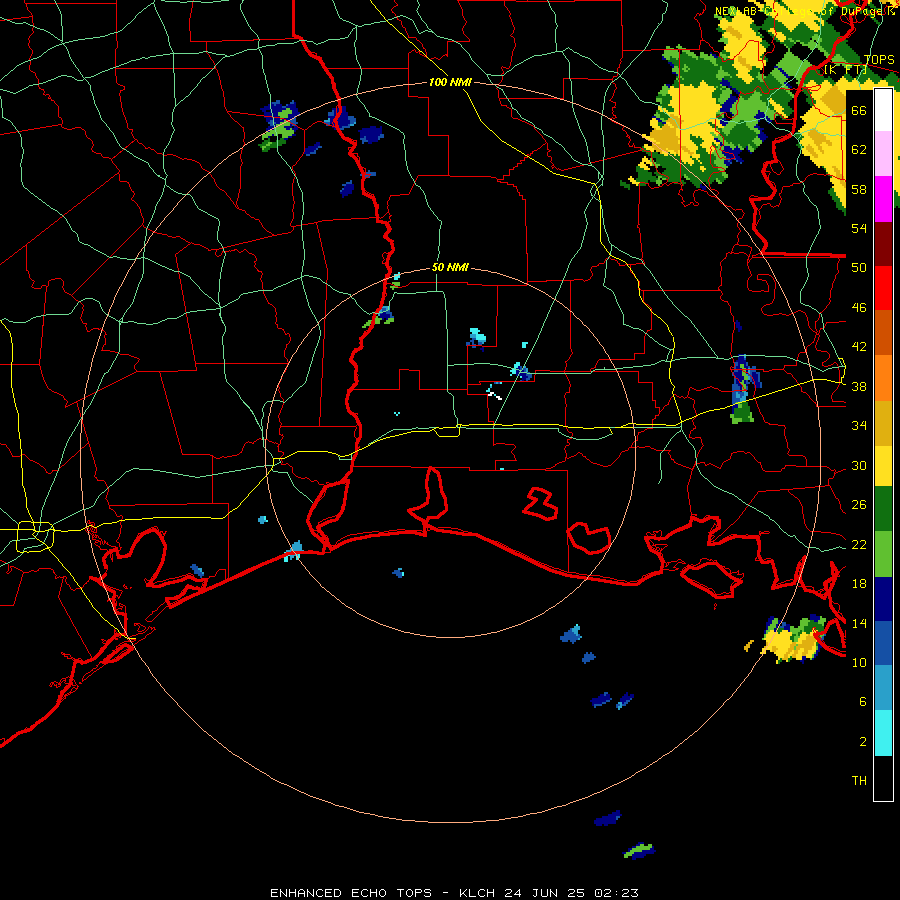The width and height of the screenshot is (900, 900).
Task: Click the gold legend color band
Action: [x=883, y=424]
